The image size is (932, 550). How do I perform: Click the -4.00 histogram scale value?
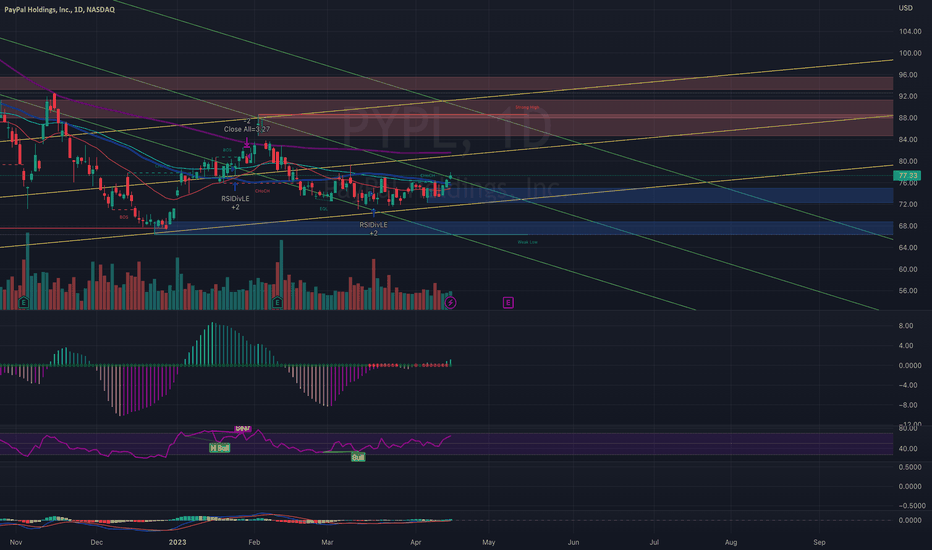tap(909, 385)
